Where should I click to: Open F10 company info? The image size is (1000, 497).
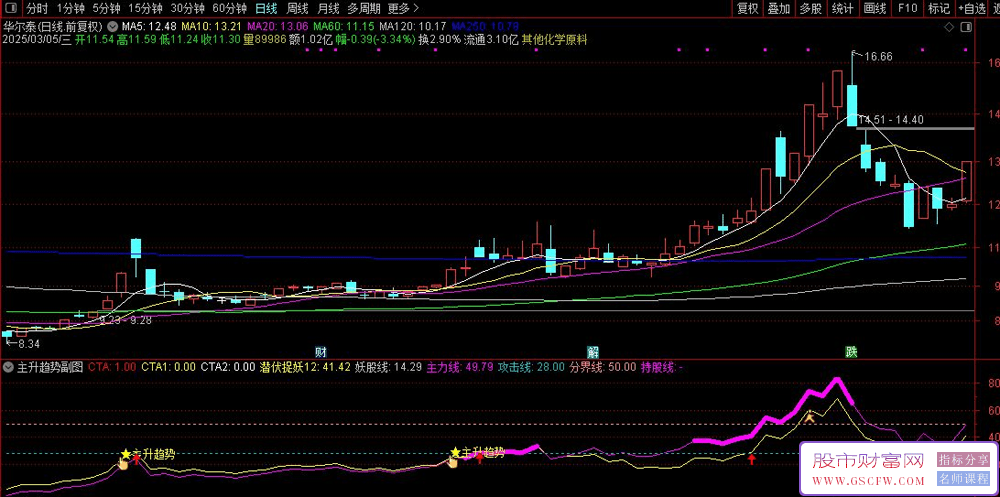pos(907,8)
